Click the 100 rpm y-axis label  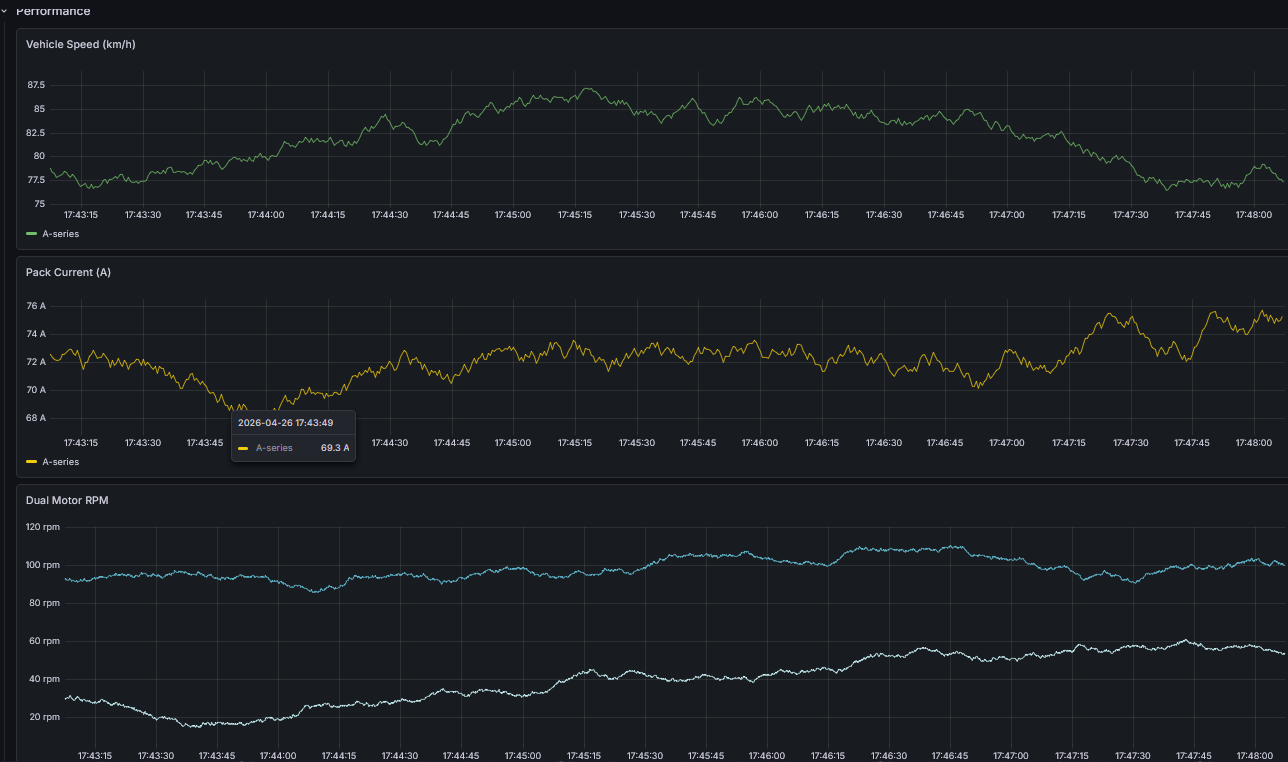point(43,565)
